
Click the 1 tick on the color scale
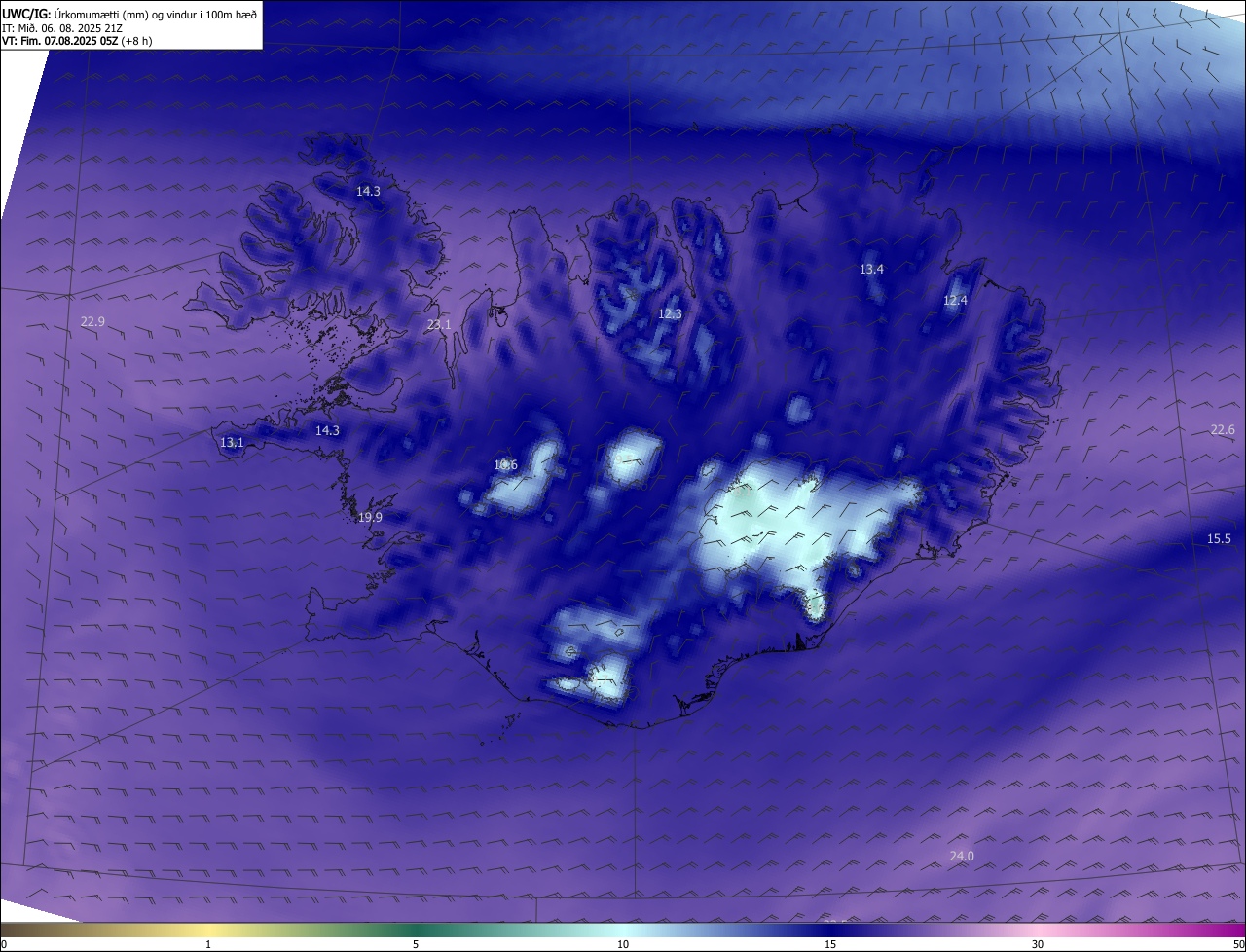209,944
